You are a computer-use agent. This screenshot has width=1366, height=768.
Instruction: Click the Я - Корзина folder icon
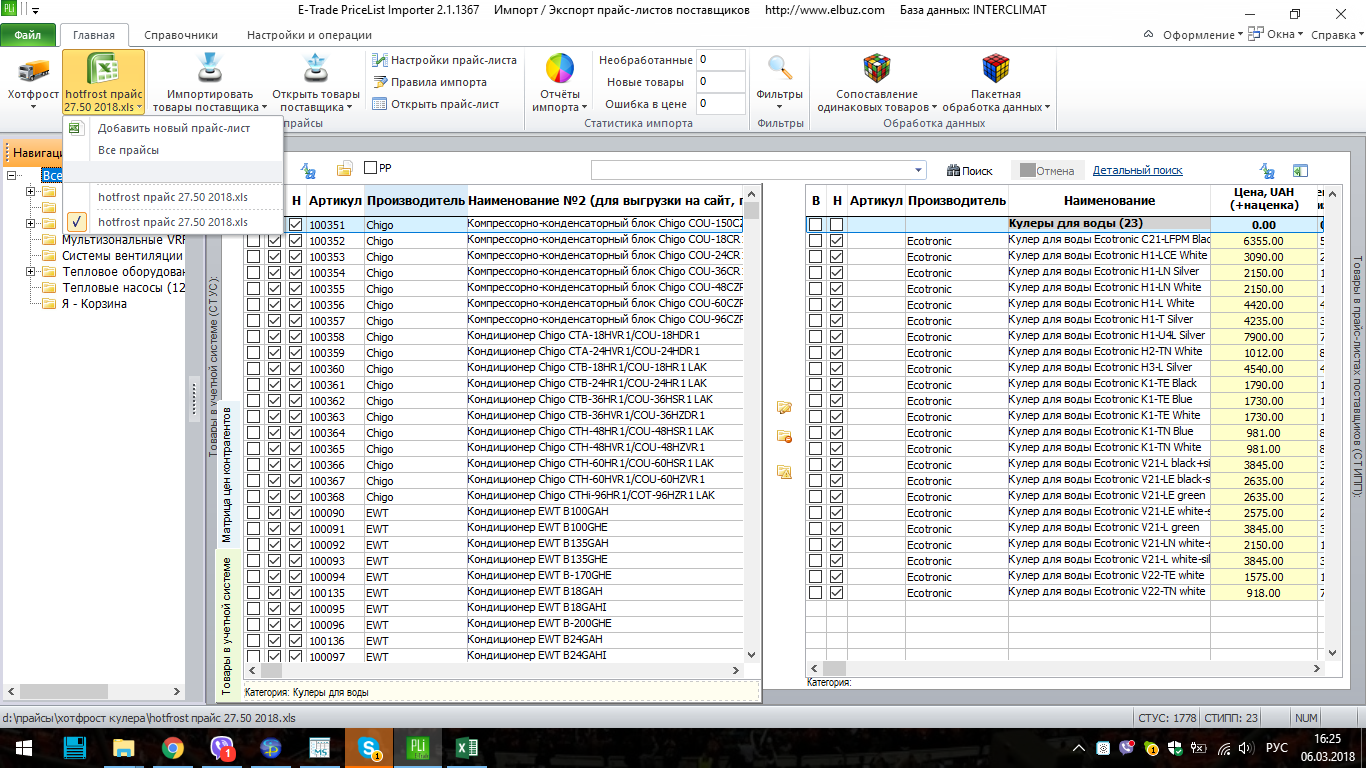(x=49, y=304)
